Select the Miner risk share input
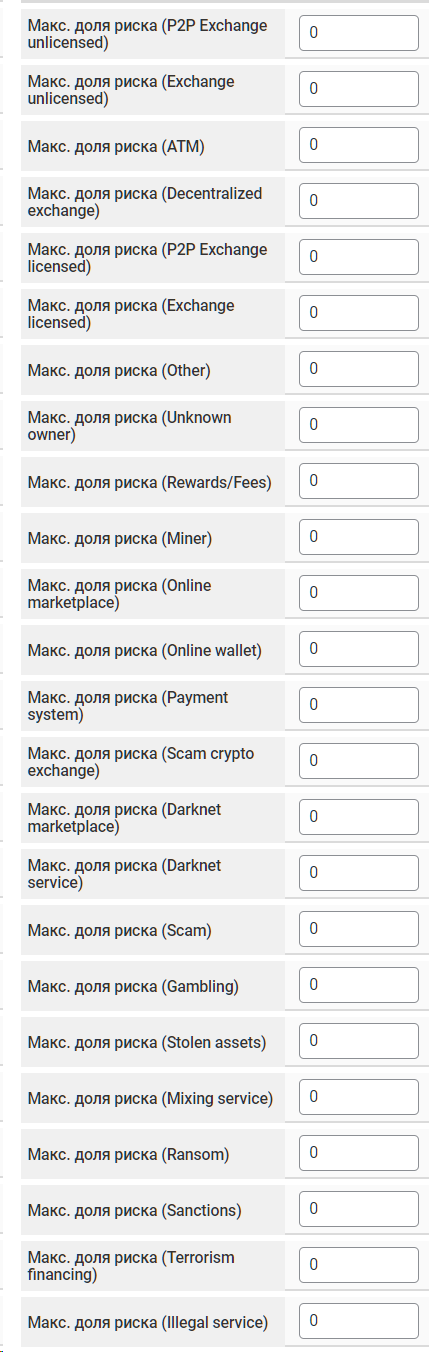The image size is (429, 1352). (359, 537)
